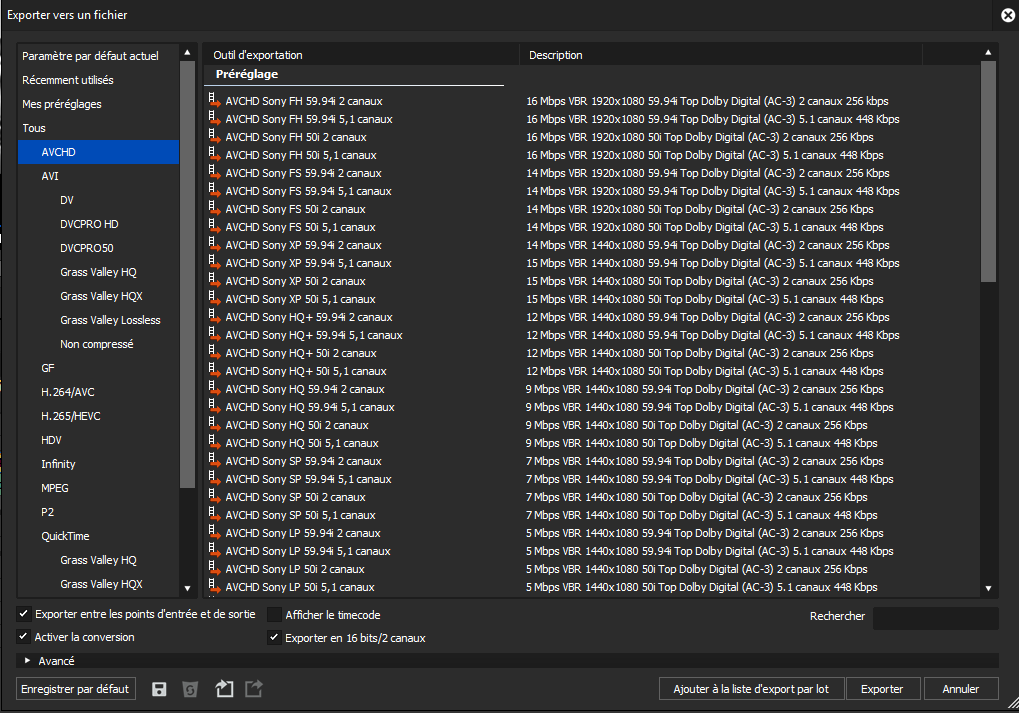Click the Rechercher search field
Viewport: 1019px width, 713px height.
[x=935, y=618]
